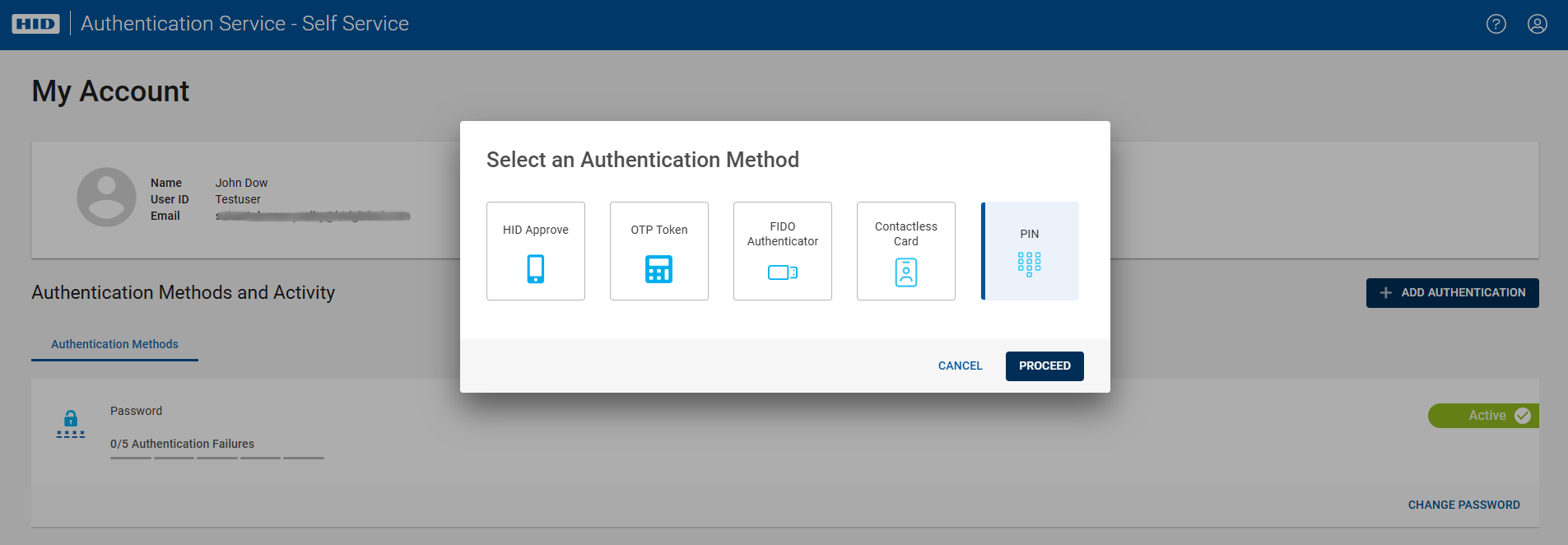Click the 0/5 Authentication Failures text
Viewport: 1568px width, 545px height.
click(x=183, y=444)
